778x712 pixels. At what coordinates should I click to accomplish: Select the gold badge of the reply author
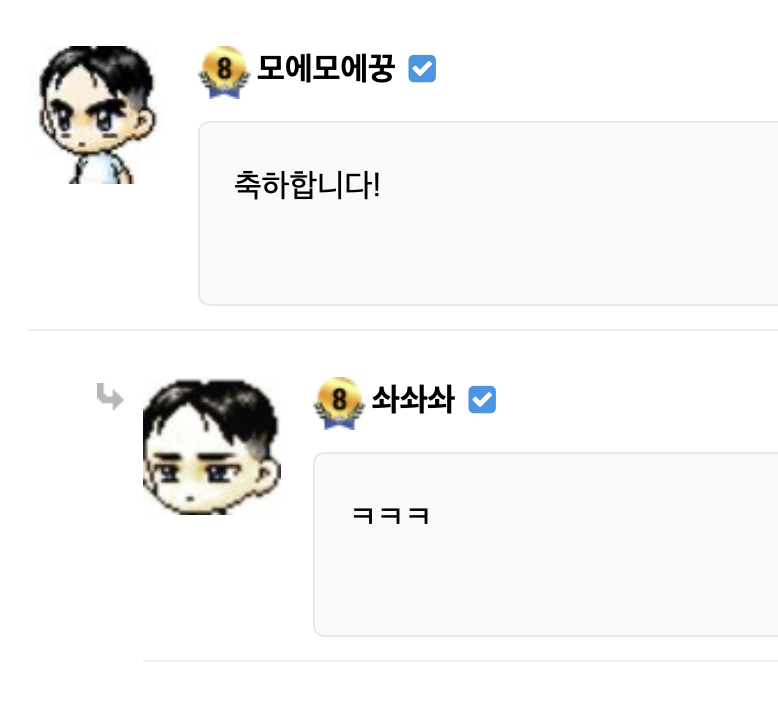coord(338,402)
